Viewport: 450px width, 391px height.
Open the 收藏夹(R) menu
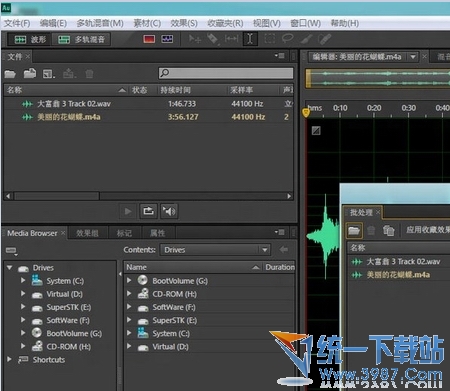225,23
